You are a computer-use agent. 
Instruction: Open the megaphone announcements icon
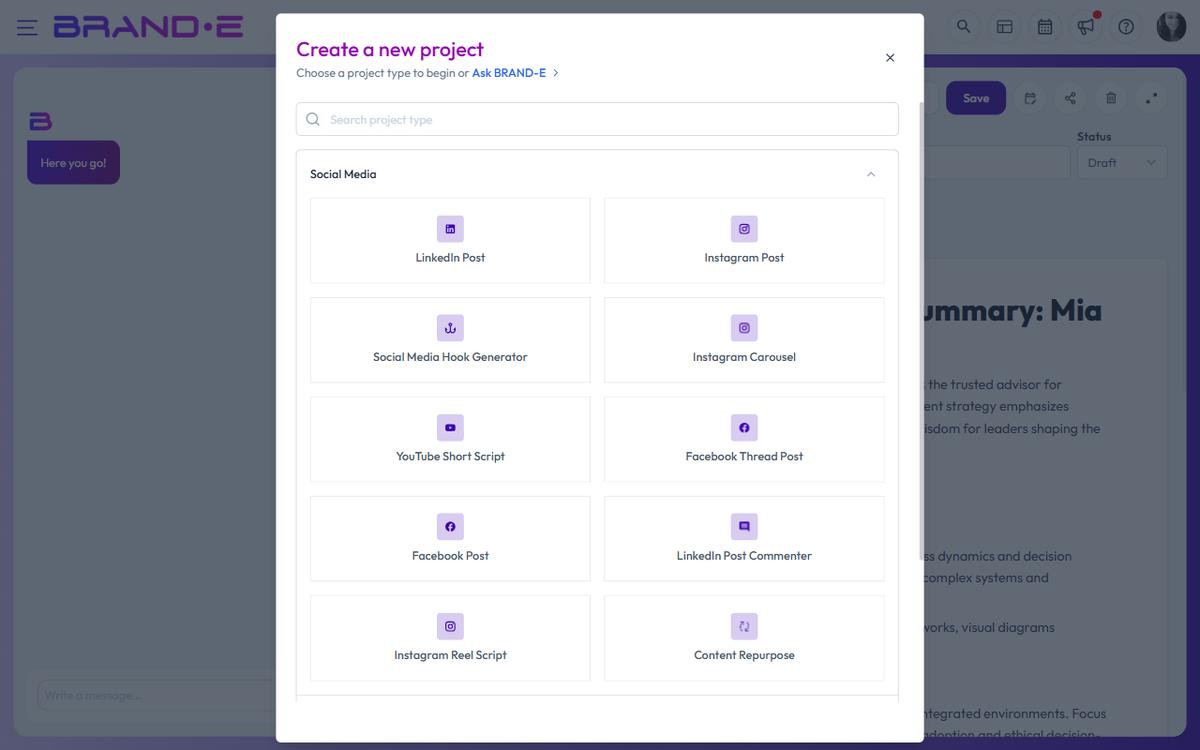click(1085, 27)
